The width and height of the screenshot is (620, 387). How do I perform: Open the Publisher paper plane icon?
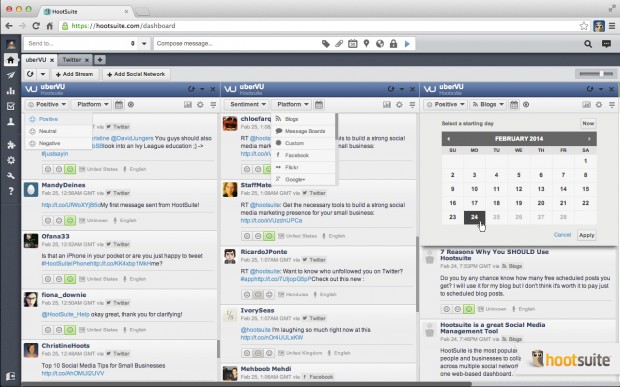coord(11,75)
